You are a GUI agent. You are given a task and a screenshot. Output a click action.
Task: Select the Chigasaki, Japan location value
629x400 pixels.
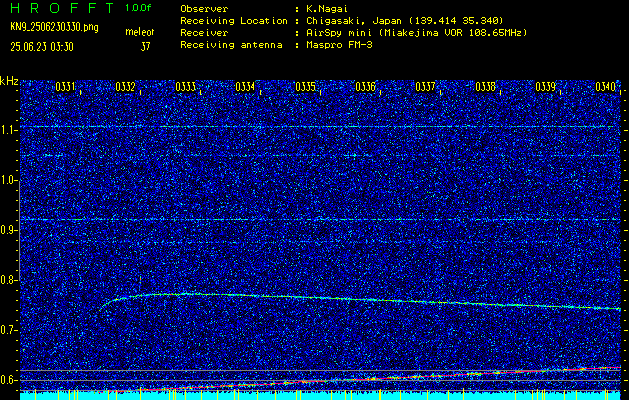(404, 21)
